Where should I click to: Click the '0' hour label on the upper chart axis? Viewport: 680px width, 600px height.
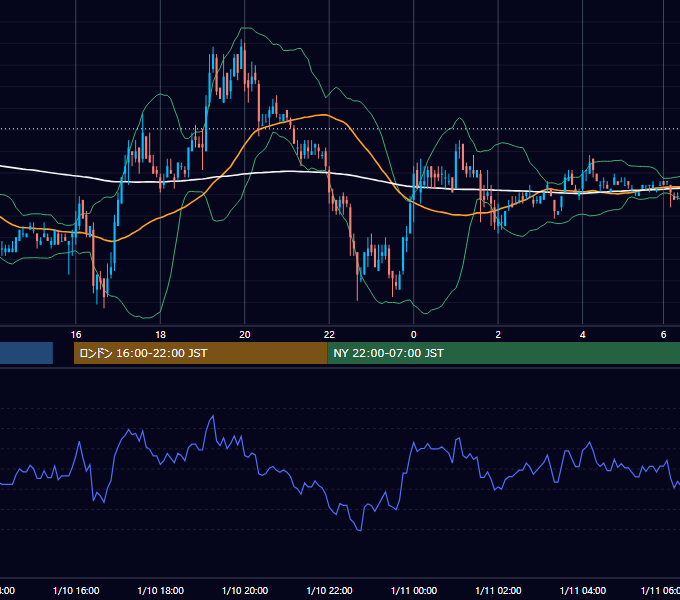(x=413, y=335)
